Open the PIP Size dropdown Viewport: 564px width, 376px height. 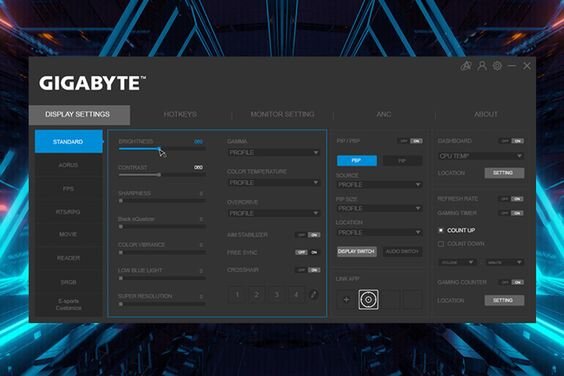click(379, 208)
